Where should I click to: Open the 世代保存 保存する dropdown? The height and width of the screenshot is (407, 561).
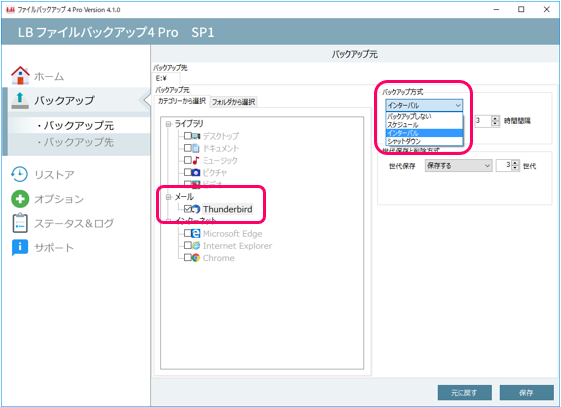pos(458,165)
